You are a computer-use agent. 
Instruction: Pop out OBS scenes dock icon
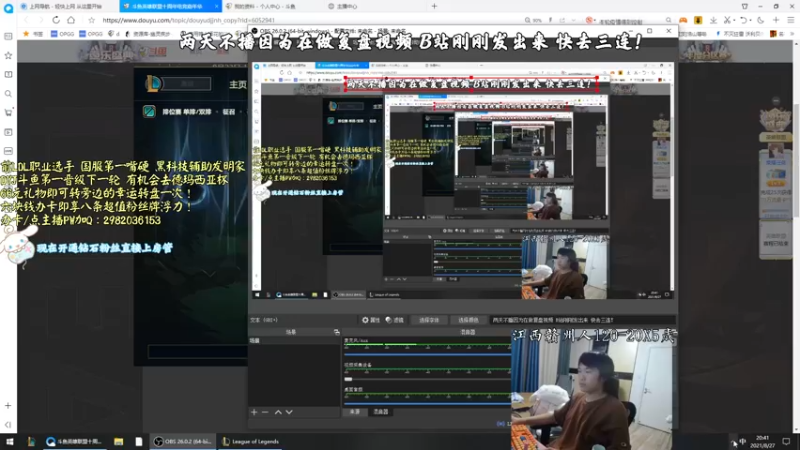pyautogui.click(x=336, y=332)
